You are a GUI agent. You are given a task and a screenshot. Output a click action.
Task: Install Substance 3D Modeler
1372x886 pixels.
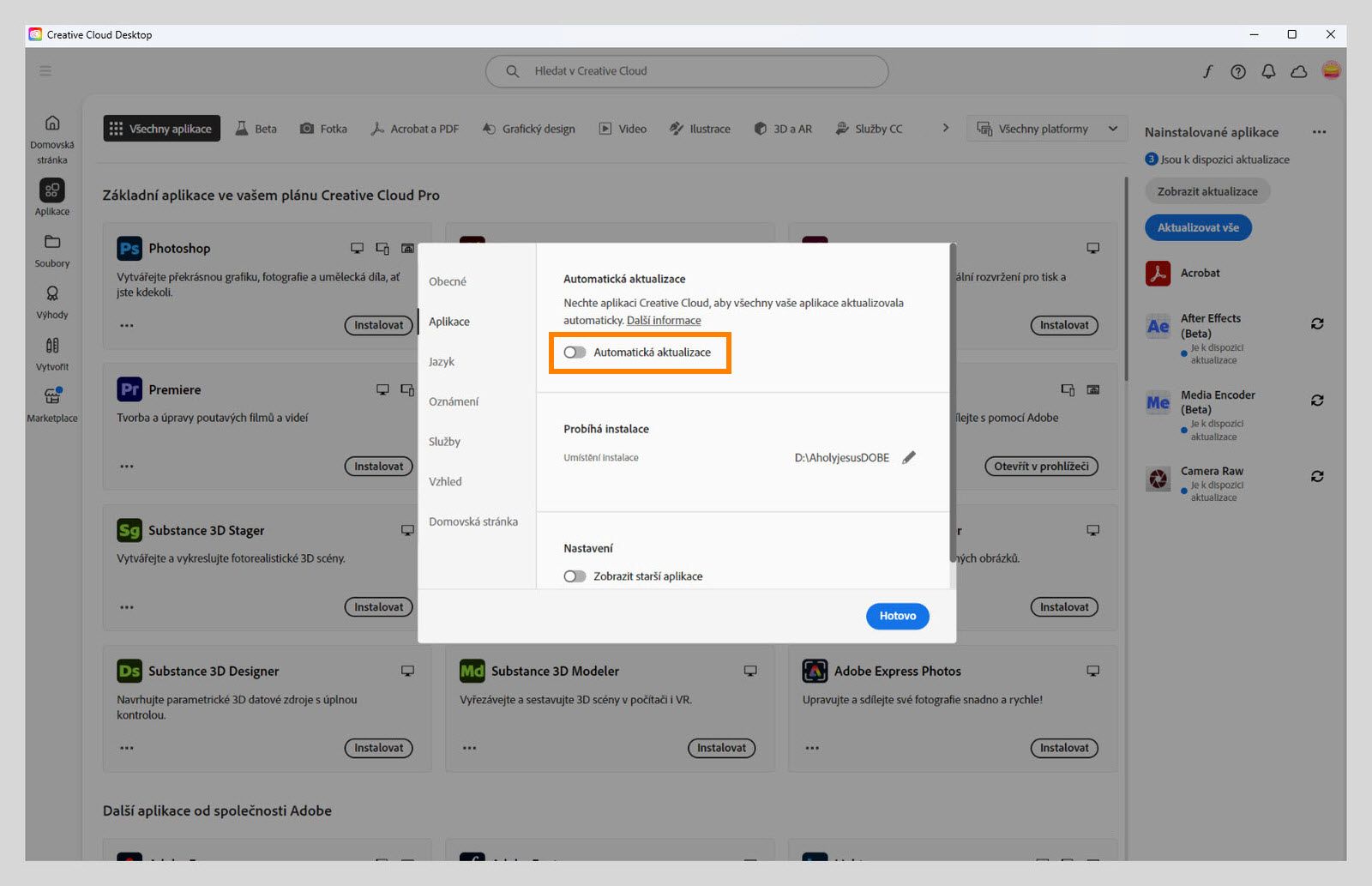[x=721, y=748]
